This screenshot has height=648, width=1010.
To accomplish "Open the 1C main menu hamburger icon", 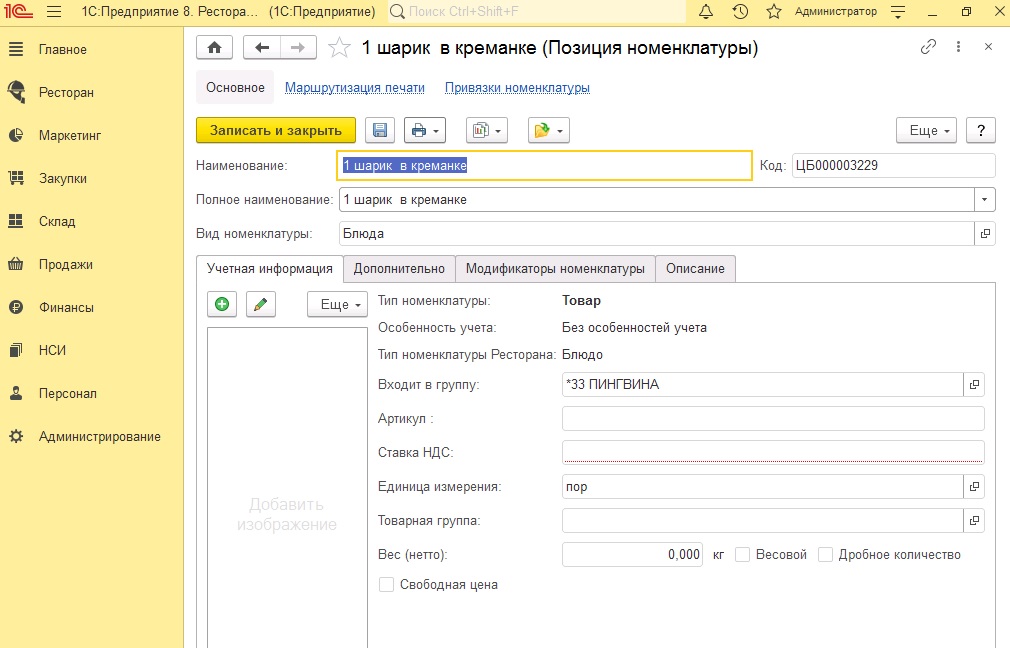I will click(x=54, y=12).
